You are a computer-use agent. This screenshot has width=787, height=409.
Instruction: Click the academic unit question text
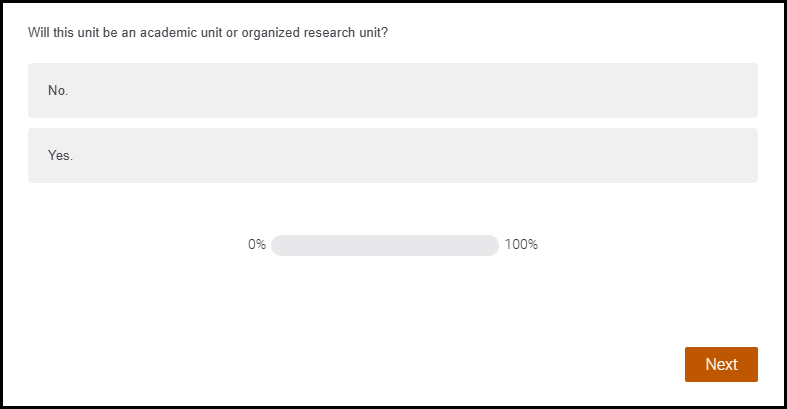pos(208,33)
